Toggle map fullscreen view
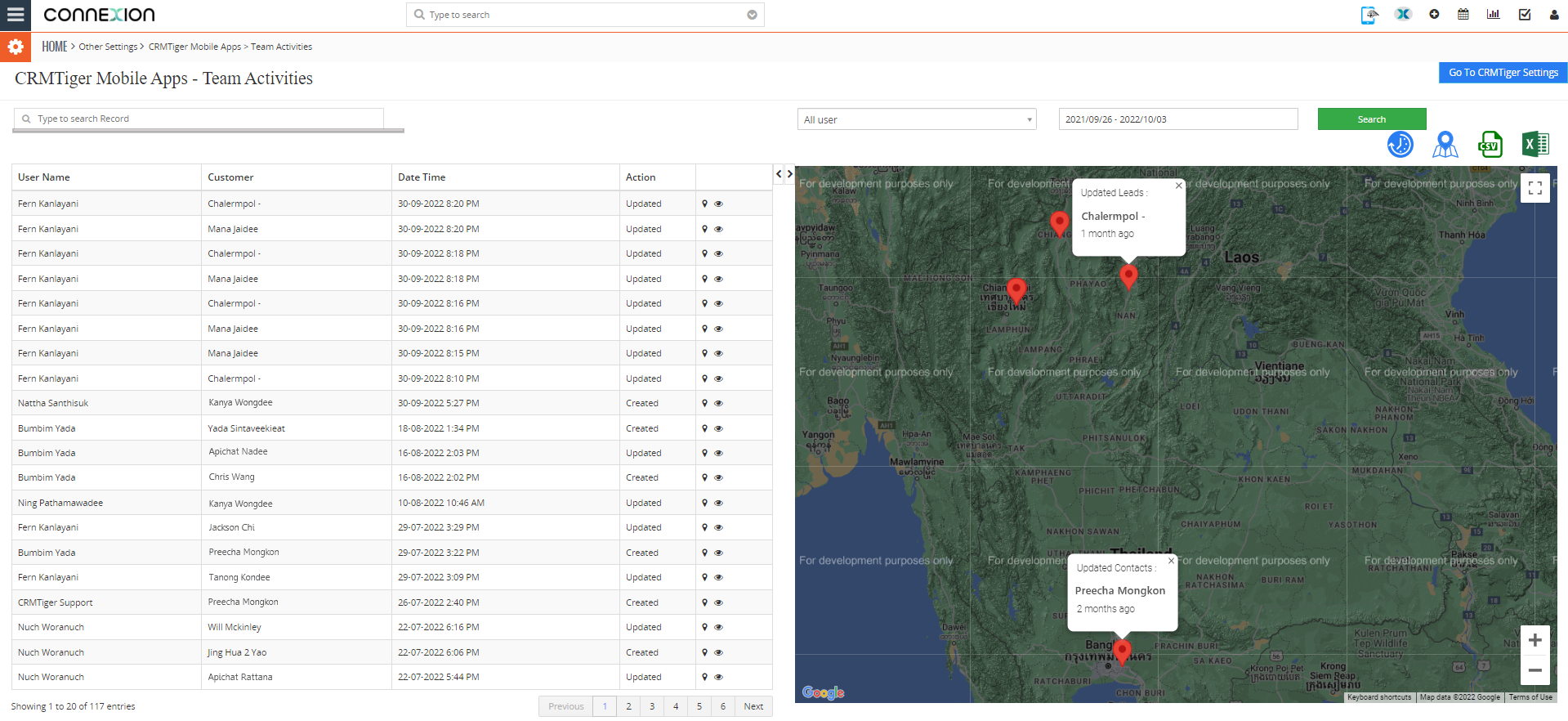 pyautogui.click(x=1534, y=188)
